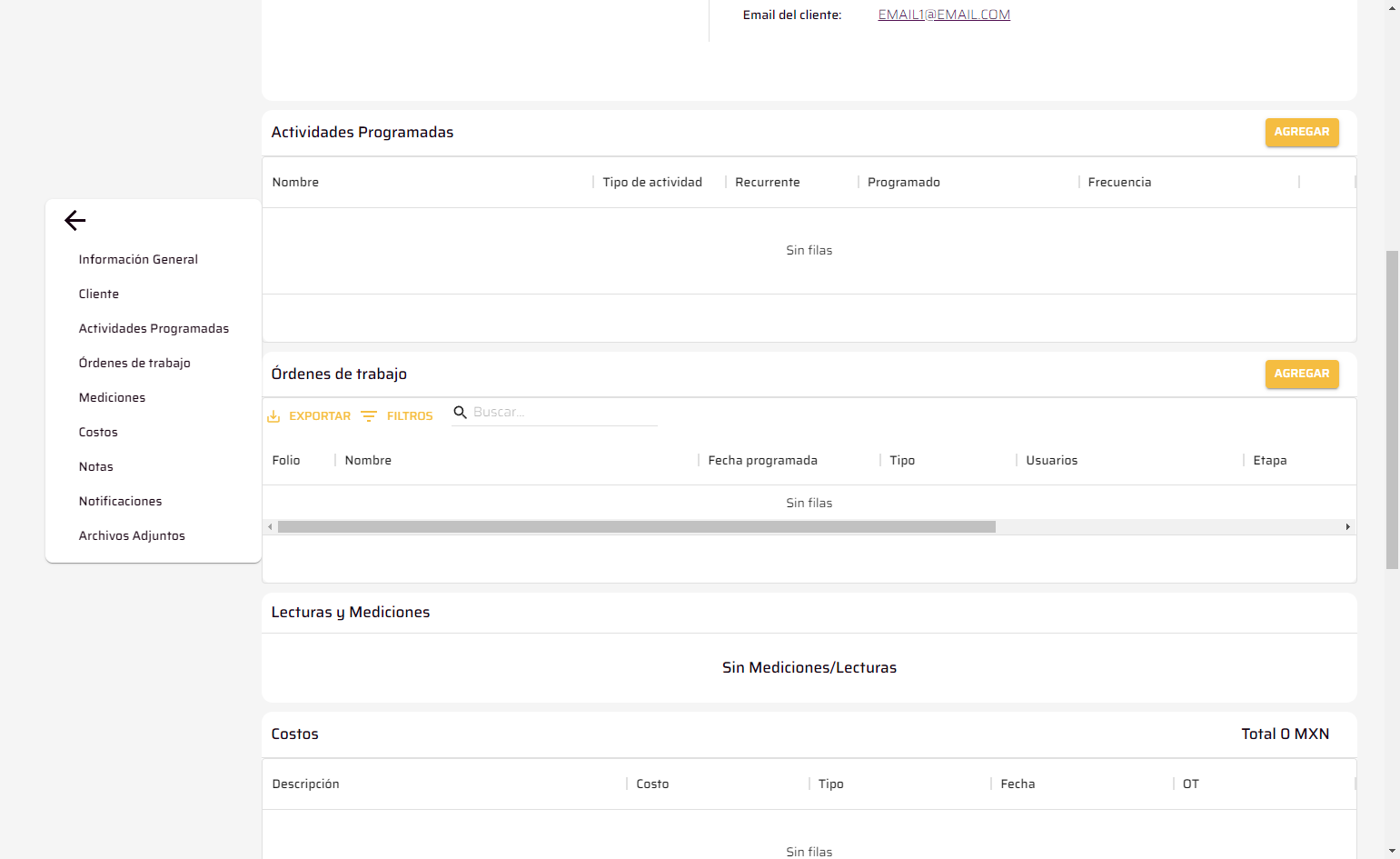Screen dimensions: 1400x859
Task: Sort work orders by Folio
Action: (x=286, y=460)
